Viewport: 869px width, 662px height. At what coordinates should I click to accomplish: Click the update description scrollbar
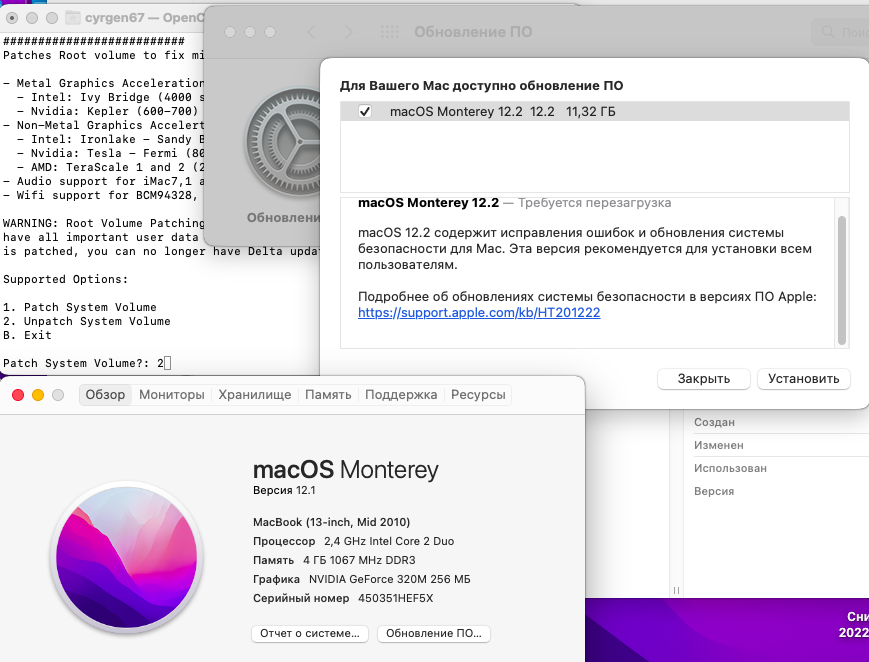[x=842, y=280]
